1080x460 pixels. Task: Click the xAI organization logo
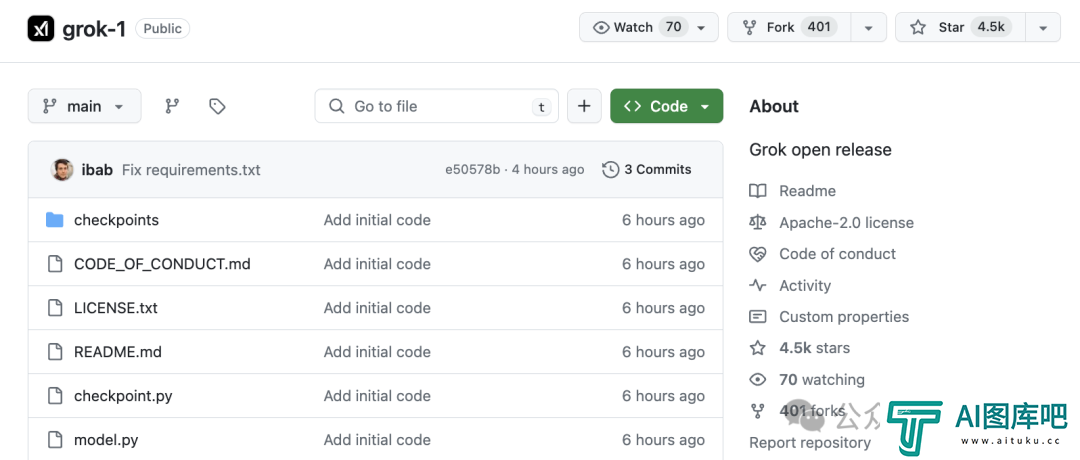pyautogui.click(x=41, y=28)
